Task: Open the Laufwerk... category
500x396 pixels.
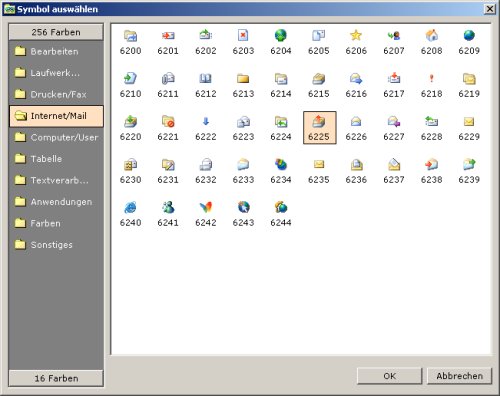Action: (x=56, y=73)
